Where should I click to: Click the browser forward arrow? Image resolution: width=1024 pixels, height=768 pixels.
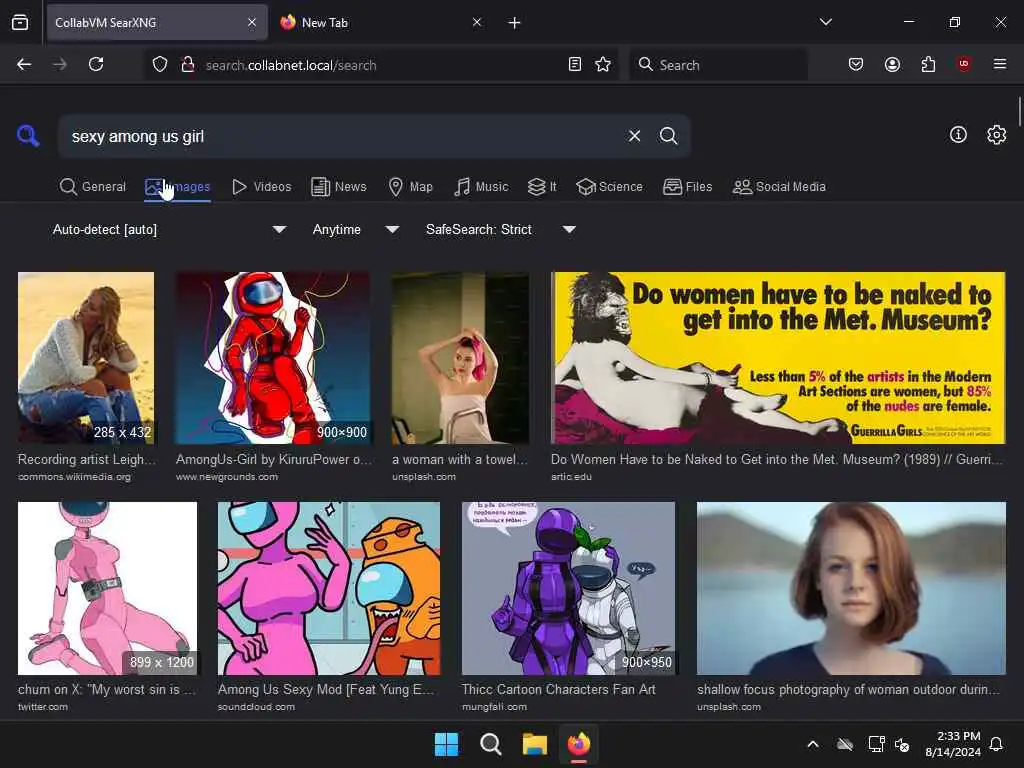click(x=59, y=64)
